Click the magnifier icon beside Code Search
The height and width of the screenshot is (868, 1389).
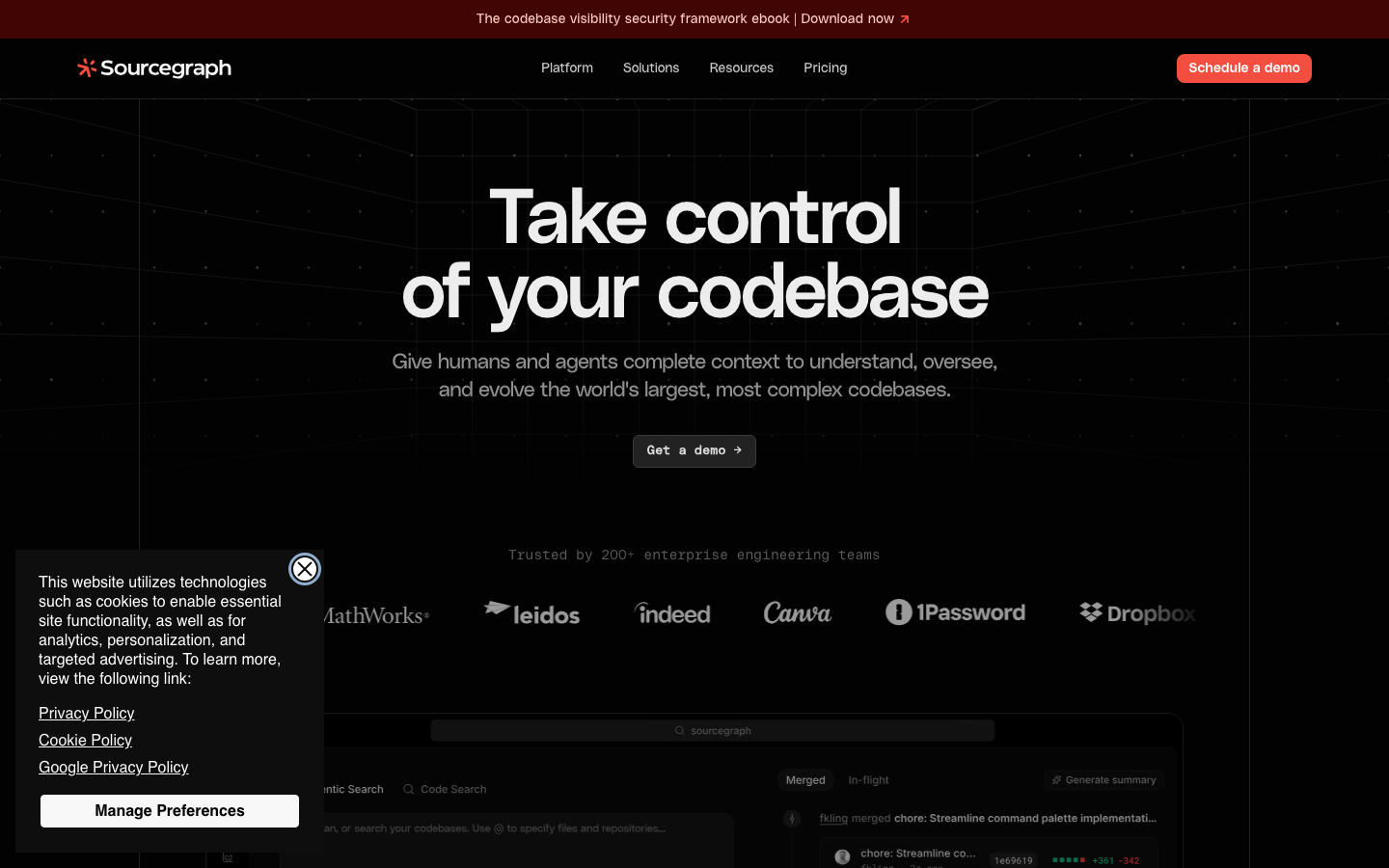[409, 789]
